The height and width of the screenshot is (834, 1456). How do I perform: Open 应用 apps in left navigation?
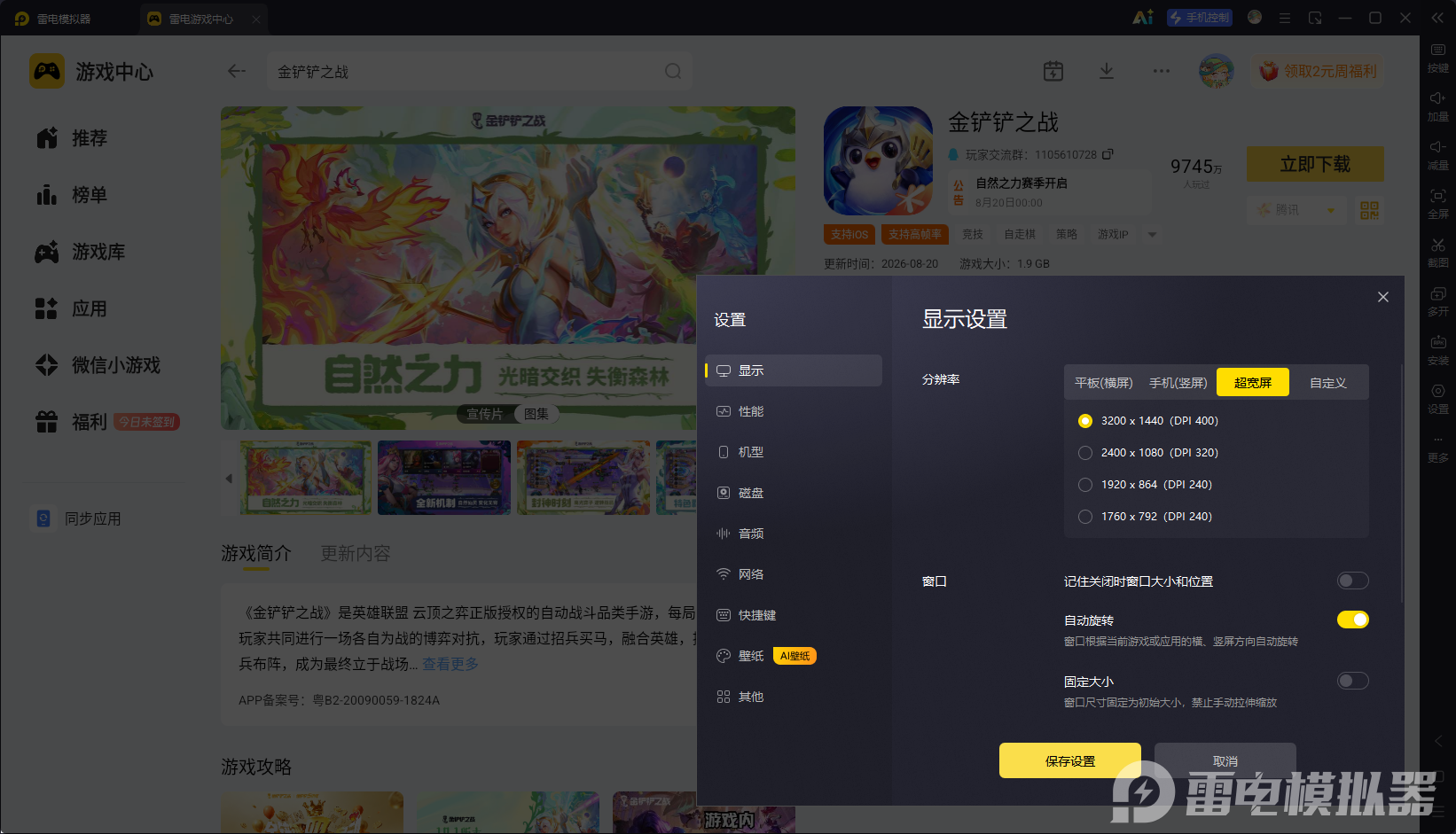pyautogui.click(x=72, y=308)
